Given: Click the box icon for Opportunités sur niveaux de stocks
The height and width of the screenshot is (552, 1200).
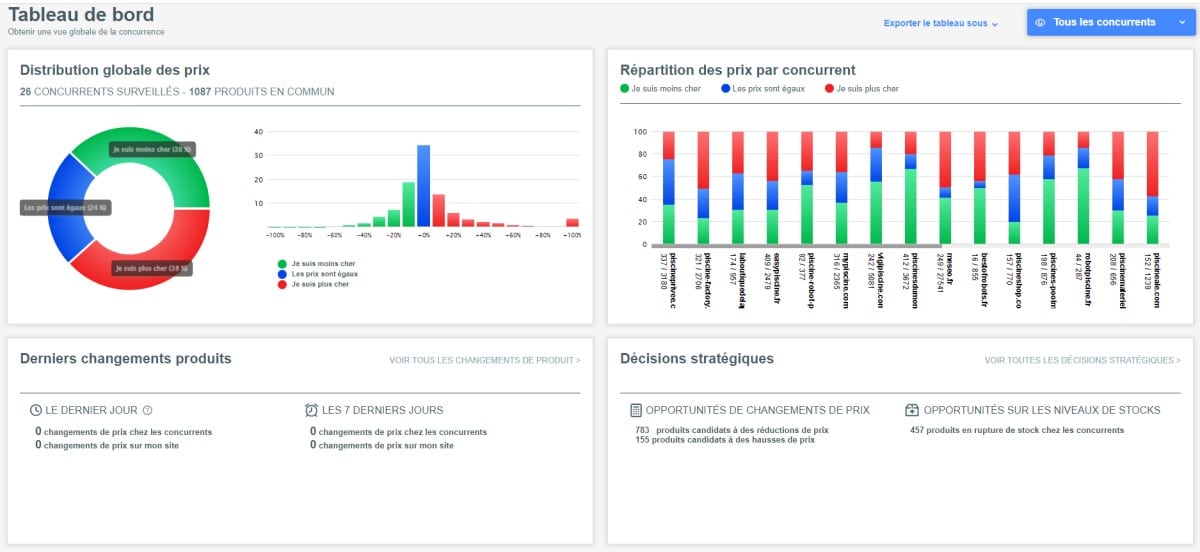Looking at the screenshot, I should (912, 410).
